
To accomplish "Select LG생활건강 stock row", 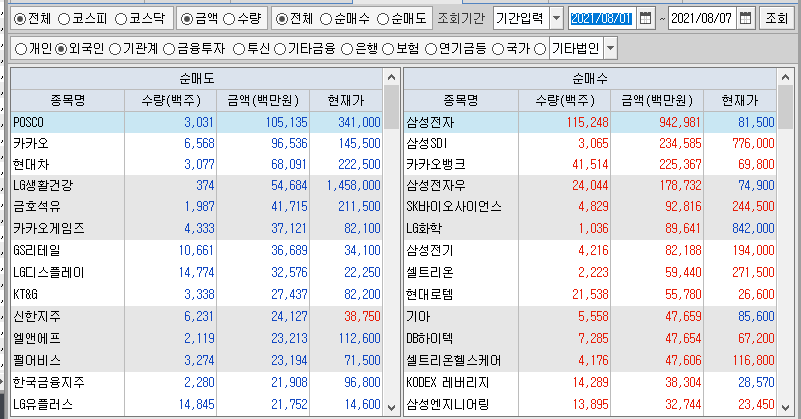I will [197, 185].
